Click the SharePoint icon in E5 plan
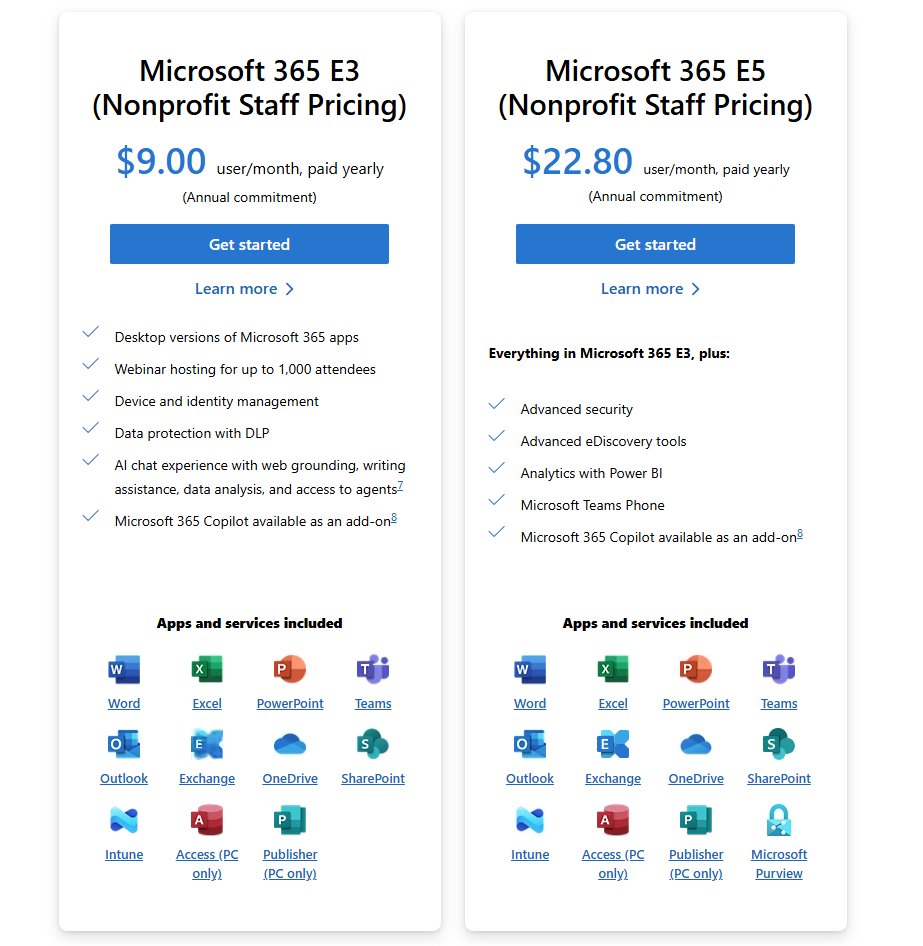The height and width of the screenshot is (946, 923). click(x=779, y=745)
